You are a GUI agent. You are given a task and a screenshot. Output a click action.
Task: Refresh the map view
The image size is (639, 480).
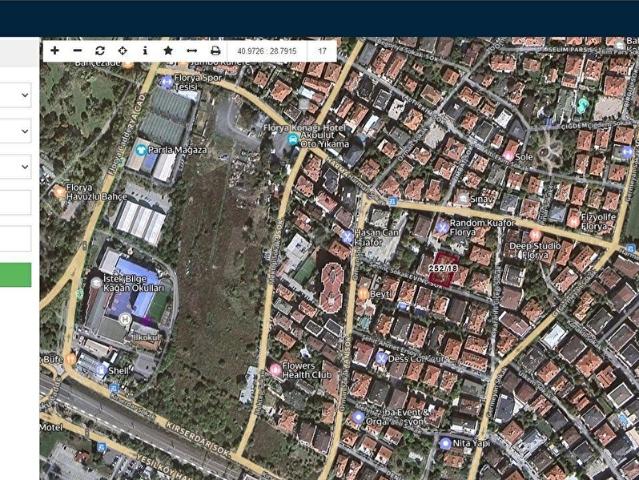pyautogui.click(x=100, y=50)
